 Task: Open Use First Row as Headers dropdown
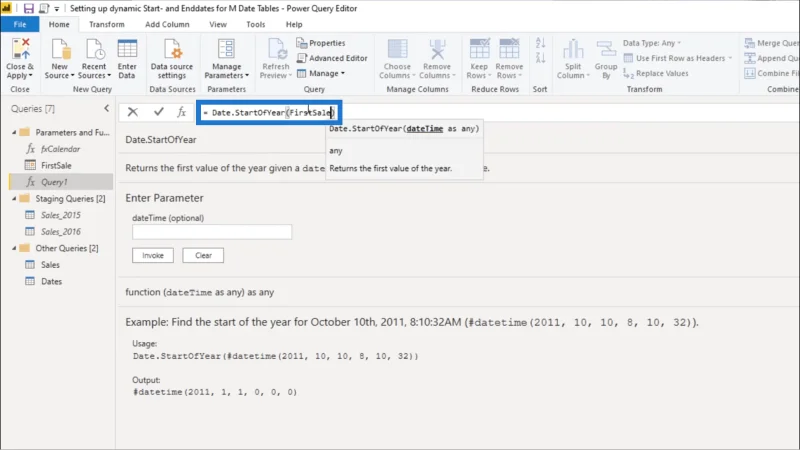tap(678, 58)
